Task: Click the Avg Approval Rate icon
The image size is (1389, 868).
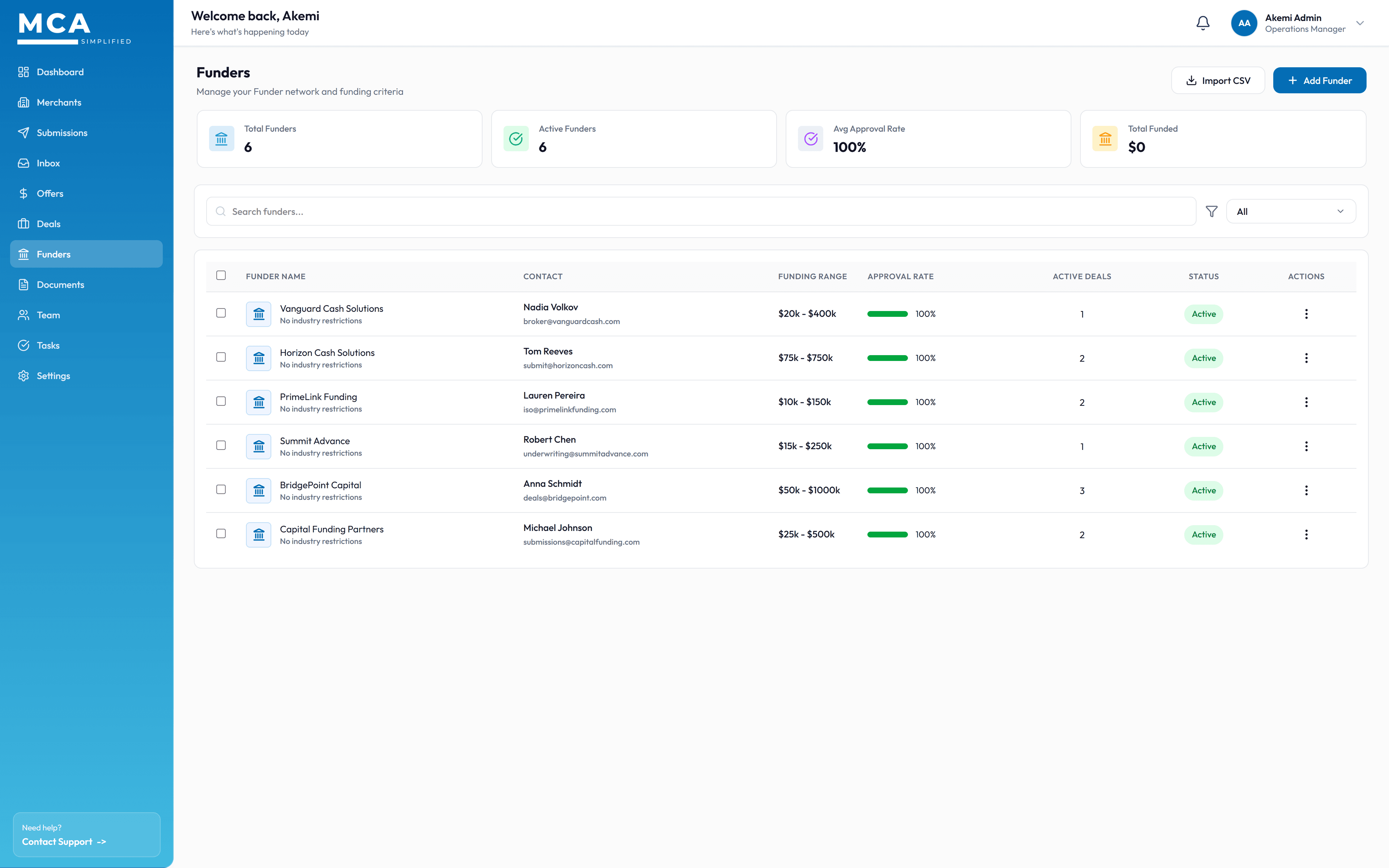Action: [x=811, y=139]
